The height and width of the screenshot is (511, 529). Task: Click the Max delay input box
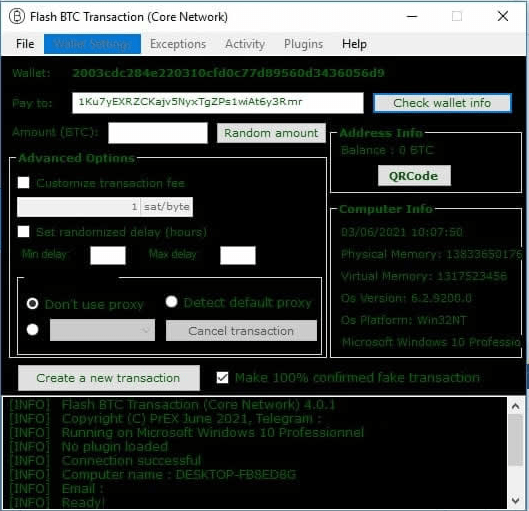238,255
